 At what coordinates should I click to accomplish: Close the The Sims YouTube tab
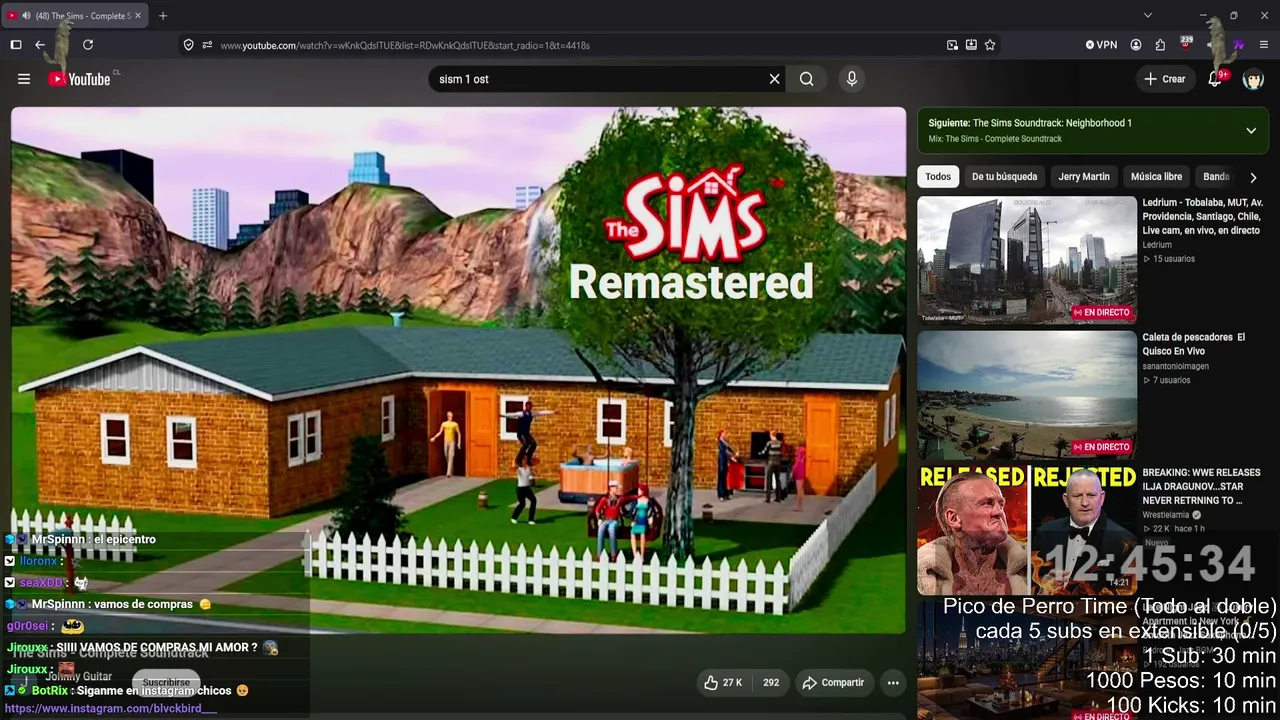click(136, 16)
